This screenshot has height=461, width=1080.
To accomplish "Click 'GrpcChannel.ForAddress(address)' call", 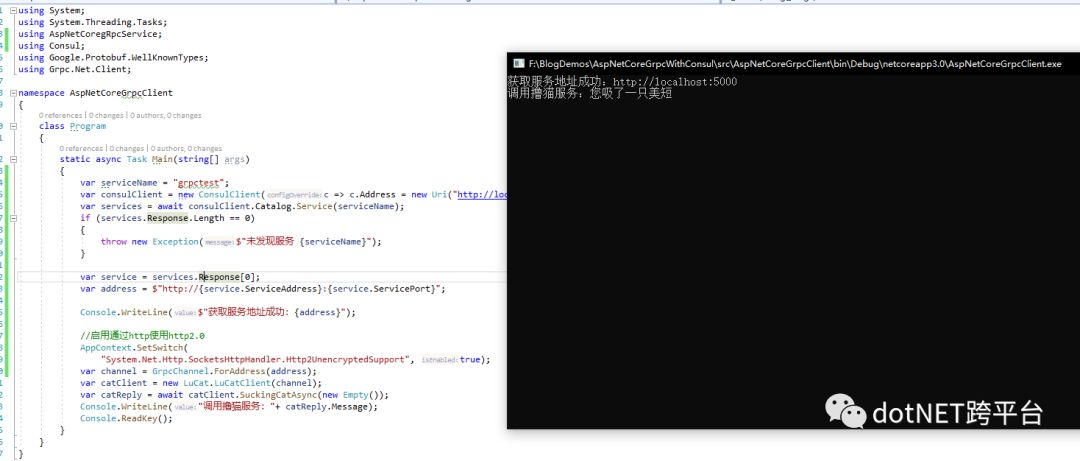I will click(234, 371).
